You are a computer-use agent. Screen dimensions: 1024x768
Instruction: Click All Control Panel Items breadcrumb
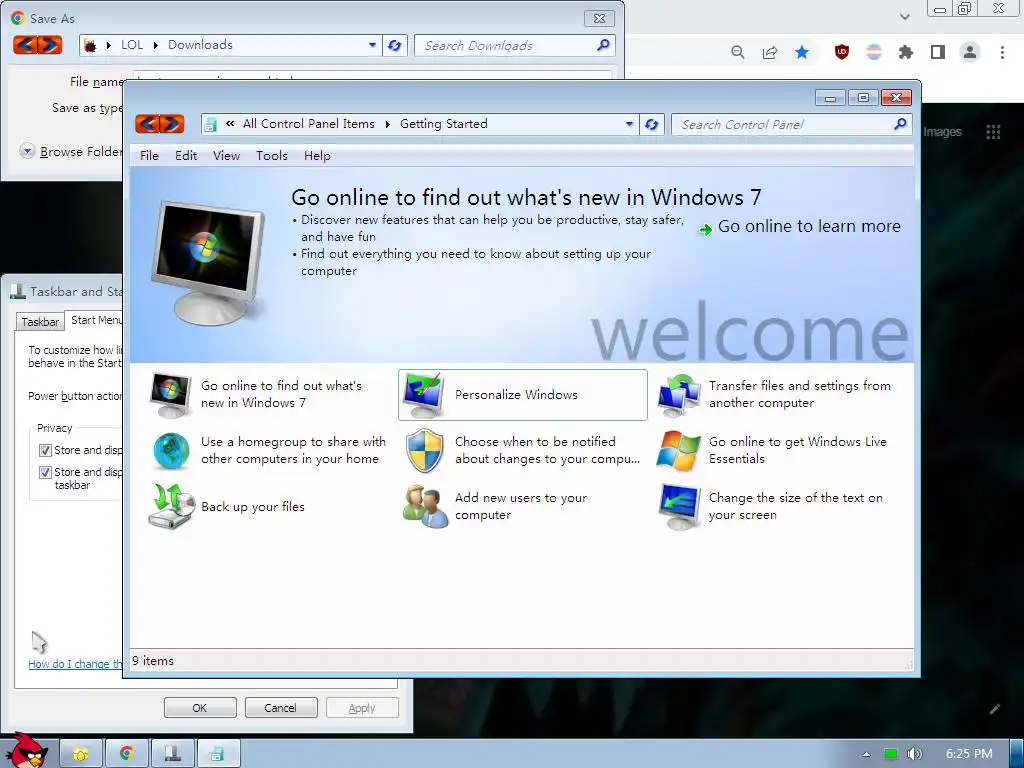309,123
